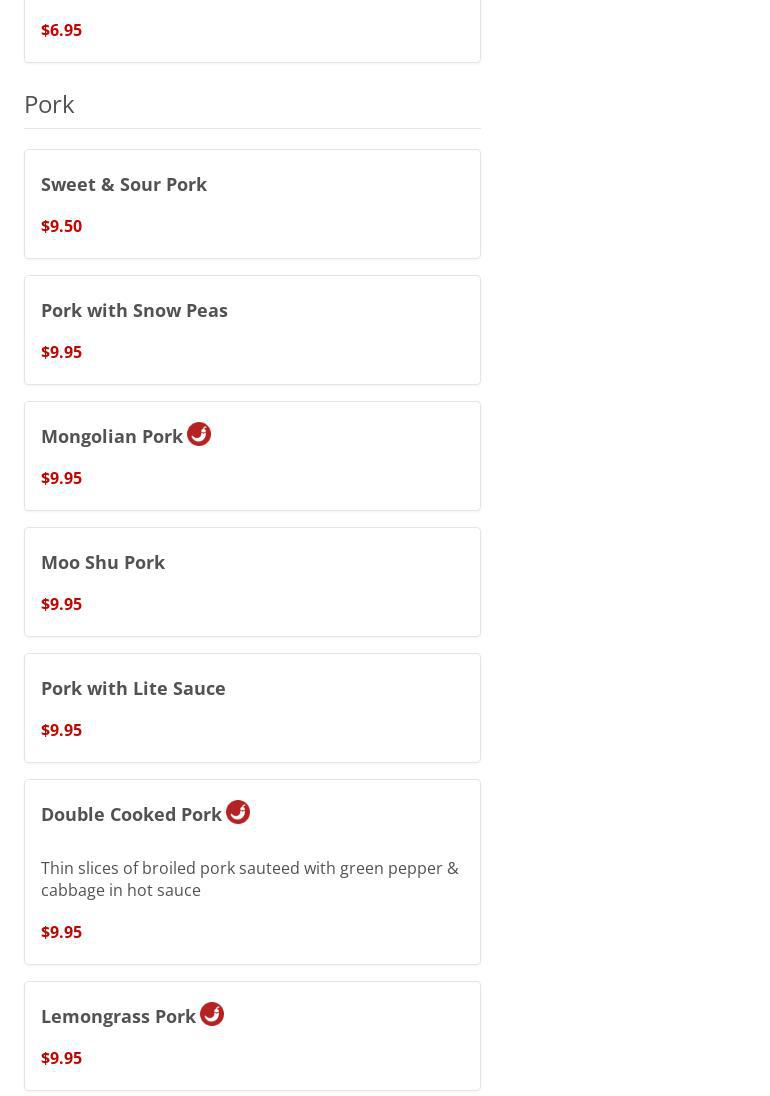The width and height of the screenshot is (770, 1096).
Task: Select Pork with Lite Sauce
Action: point(133,688)
